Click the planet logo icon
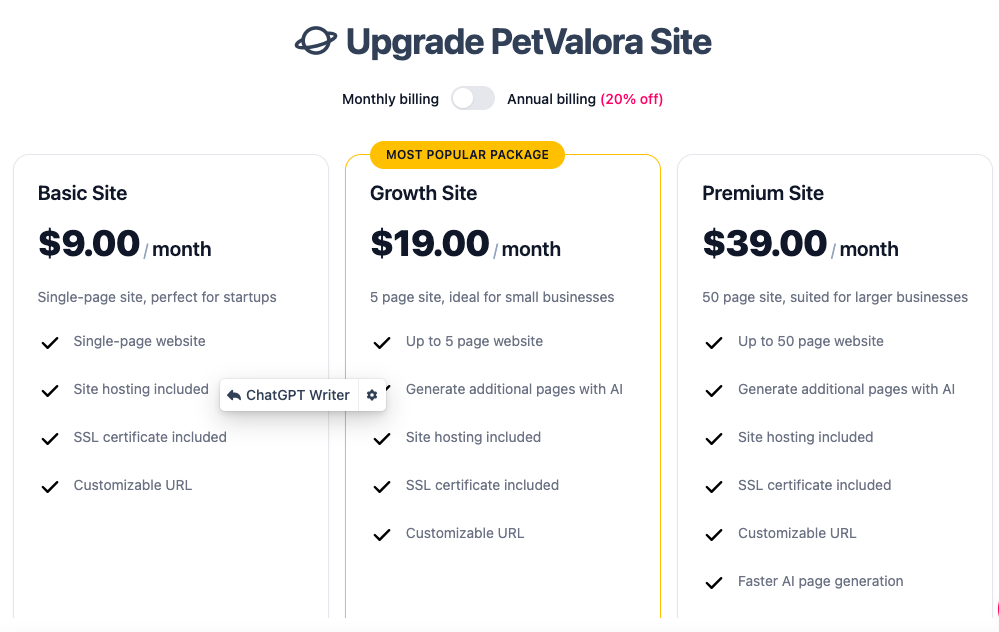 [x=315, y=42]
